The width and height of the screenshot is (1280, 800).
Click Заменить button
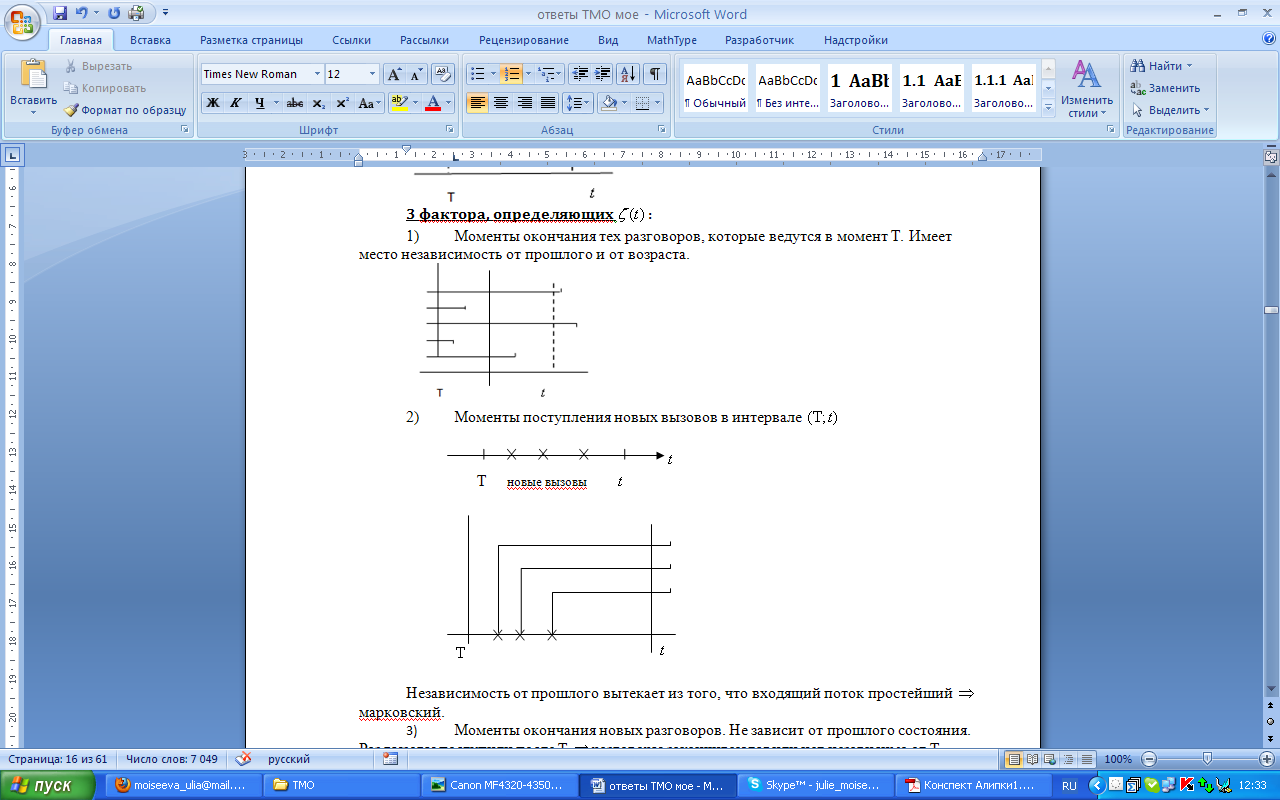pyautogui.click(x=1166, y=88)
